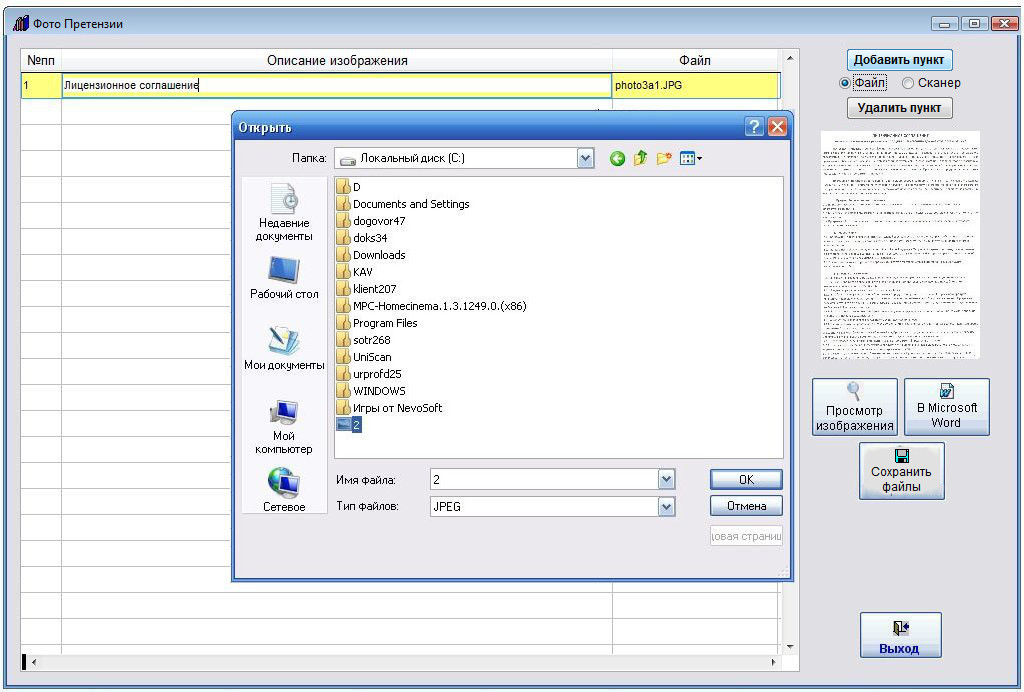Select the Program Files folder
The image size is (1024, 692).
point(384,323)
